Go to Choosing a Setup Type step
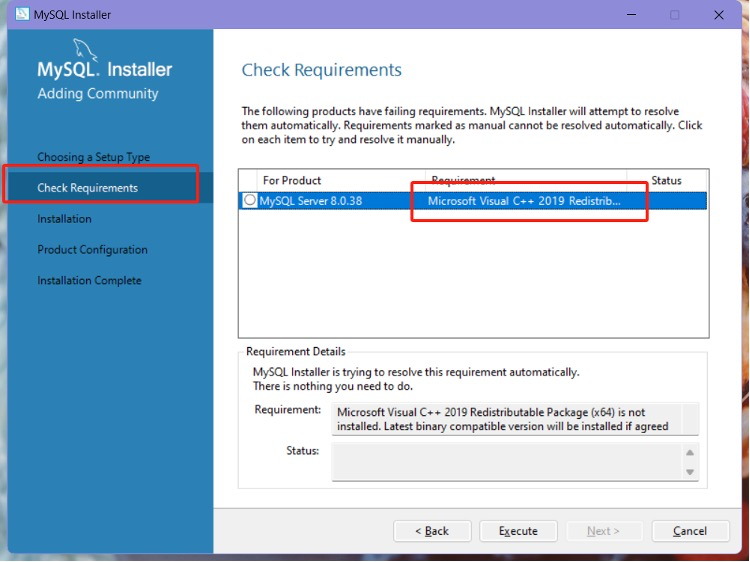This screenshot has height=562, width=750. [93, 157]
